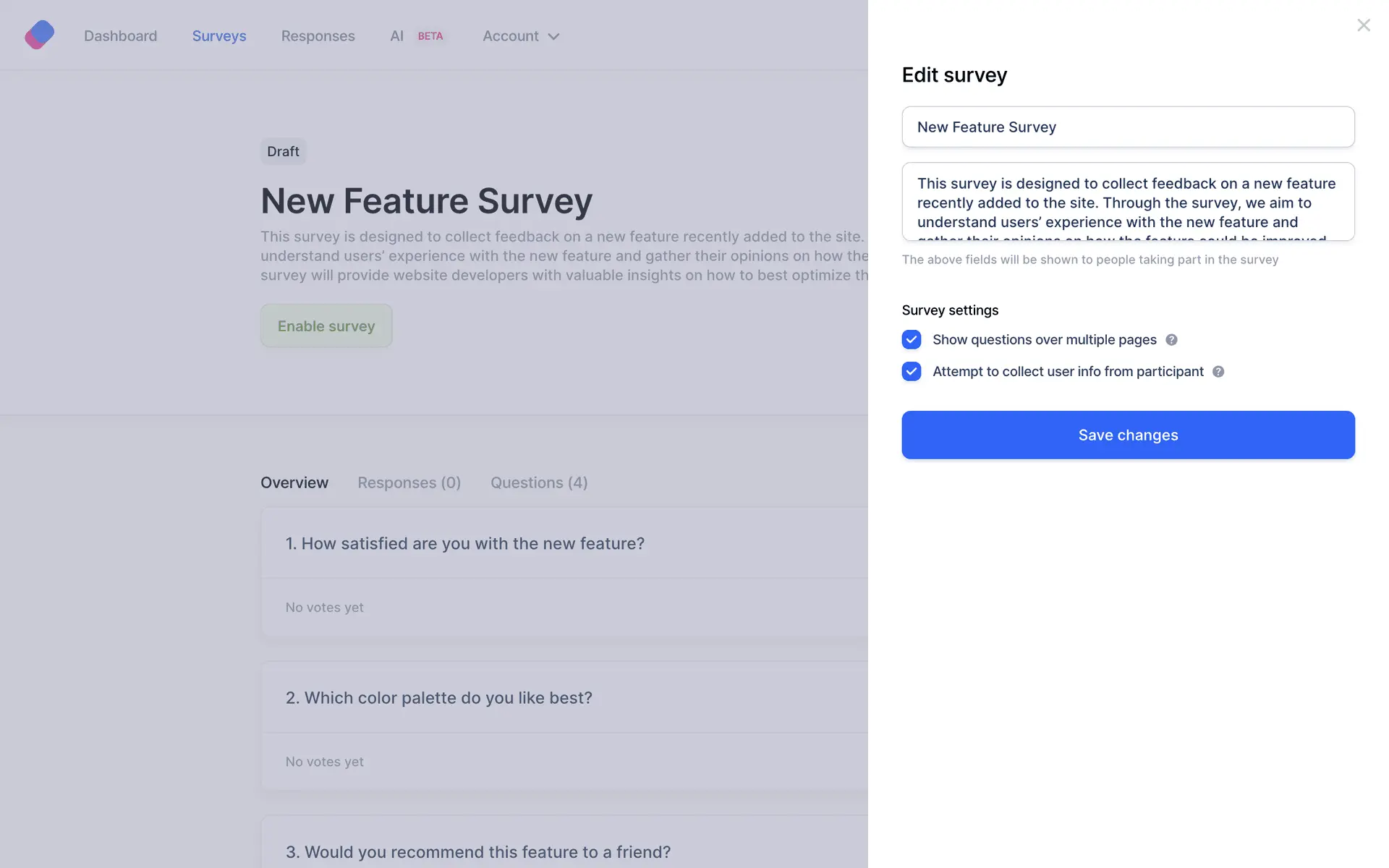The width and height of the screenshot is (1389, 868).
Task: Focus the survey title input field
Action: (1128, 127)
